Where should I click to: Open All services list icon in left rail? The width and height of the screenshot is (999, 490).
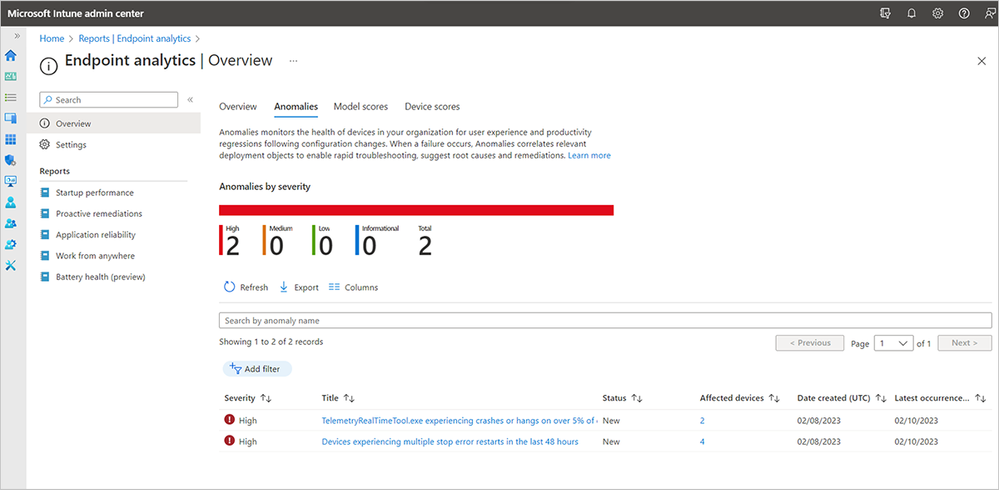[x=10, y=97]
